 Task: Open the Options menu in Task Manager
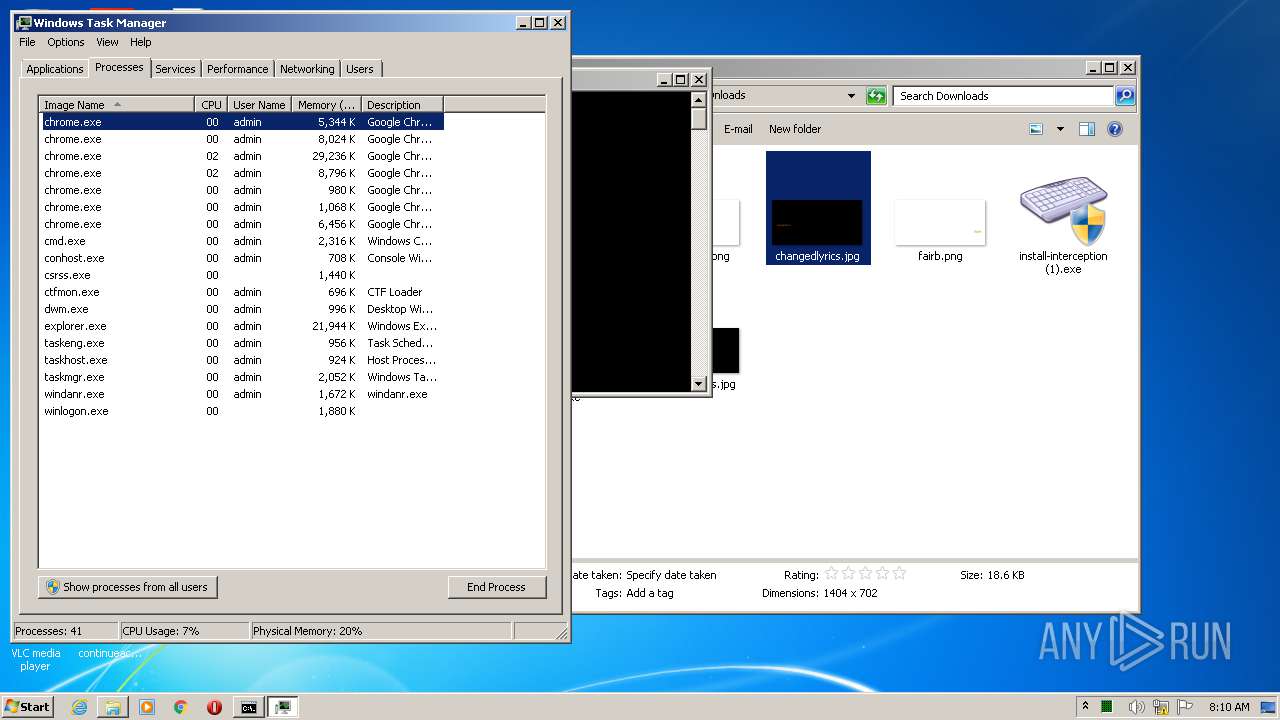(66, 42)
